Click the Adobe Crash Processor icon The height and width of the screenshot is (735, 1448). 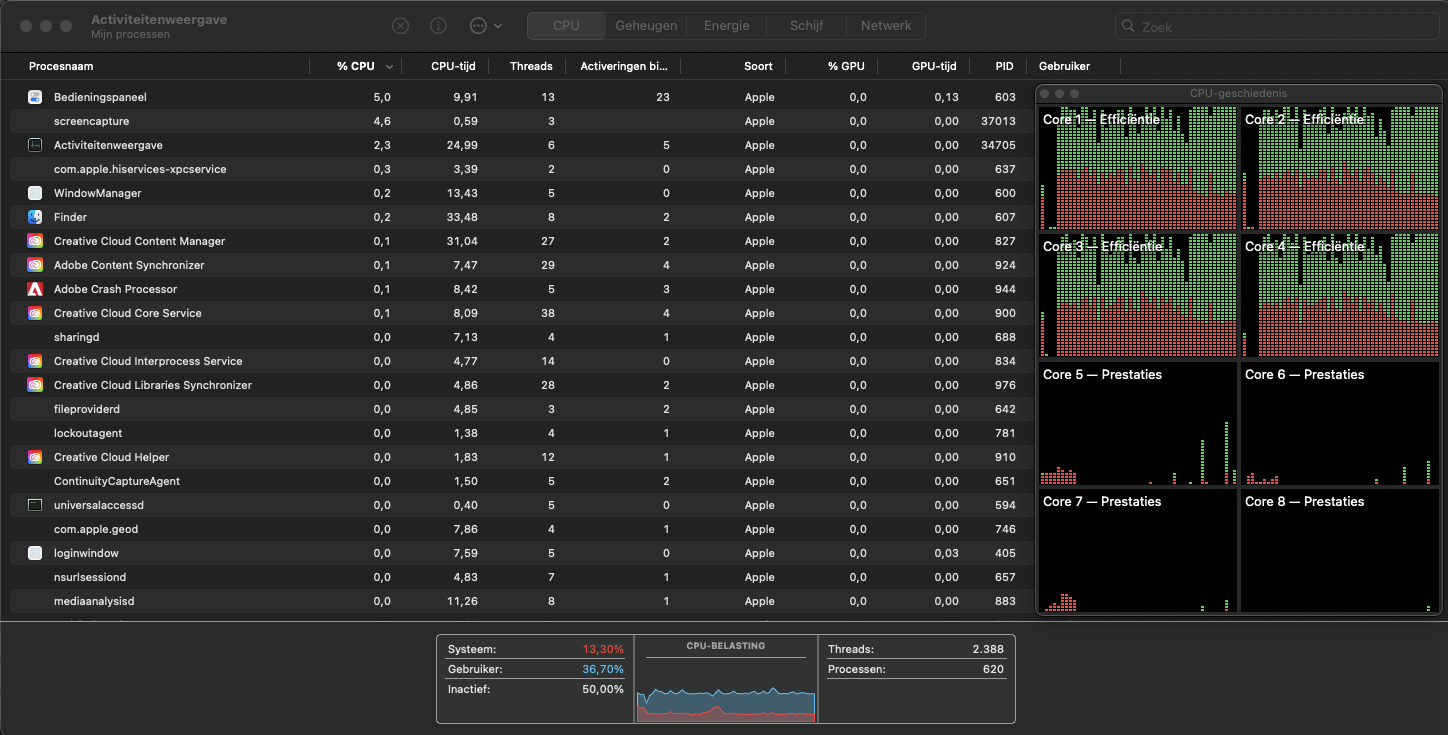[x=35, y=289]
